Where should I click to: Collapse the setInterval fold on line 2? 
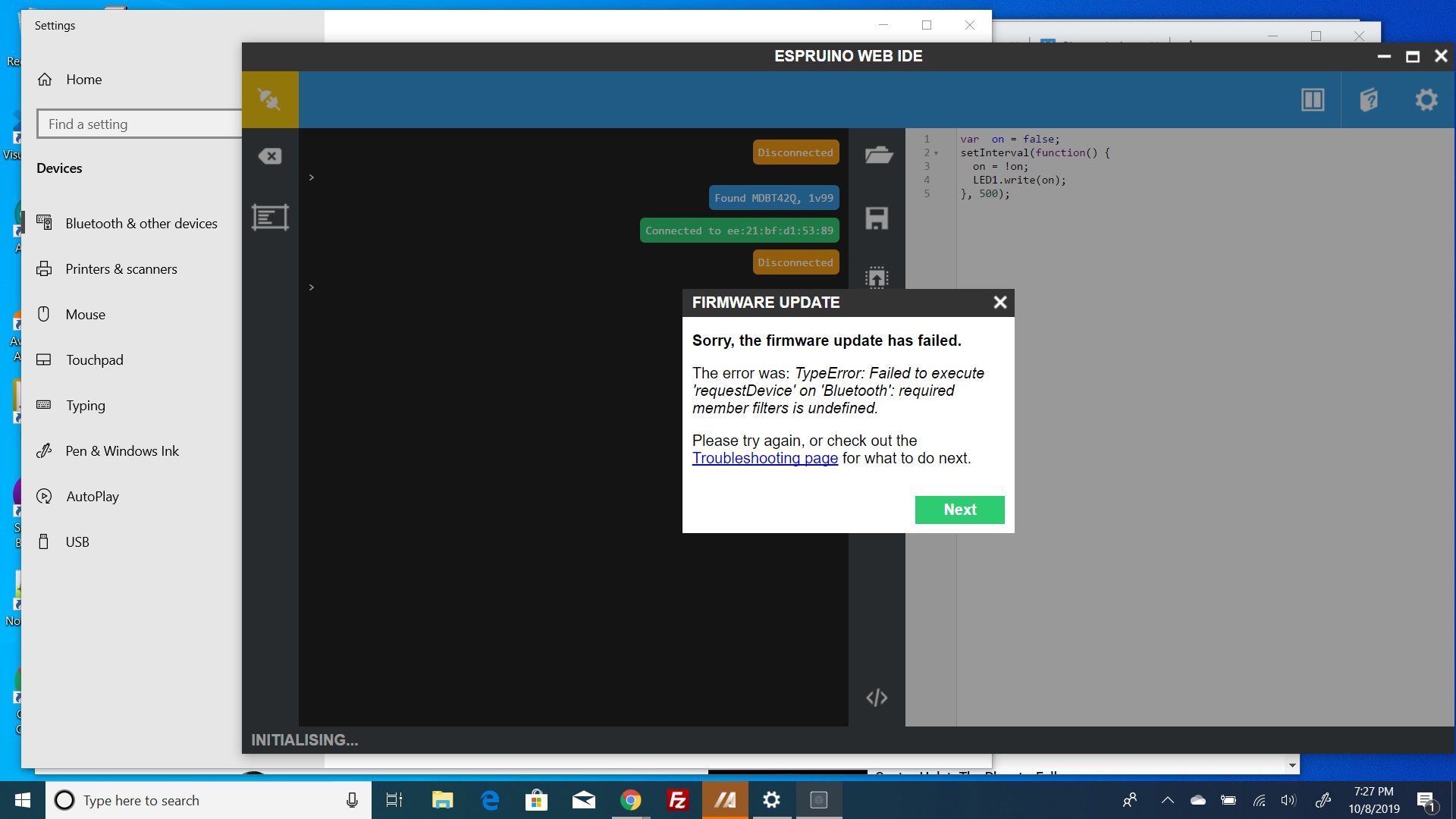(x=935, y=152)
